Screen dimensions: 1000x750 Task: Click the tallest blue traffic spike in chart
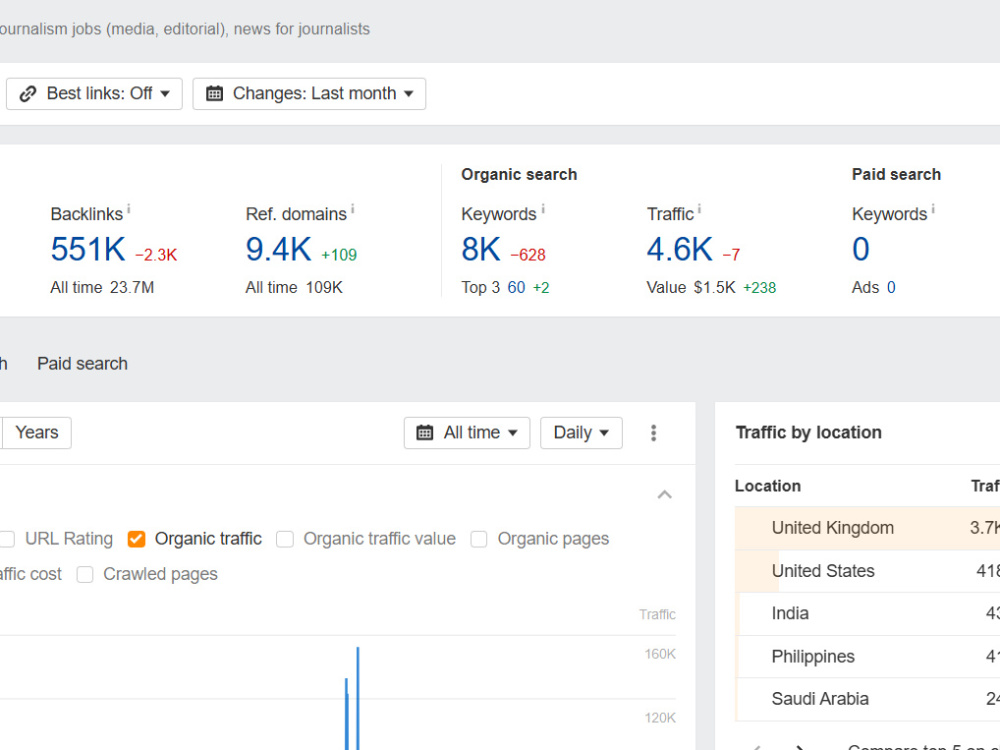[x=358, y=698]
